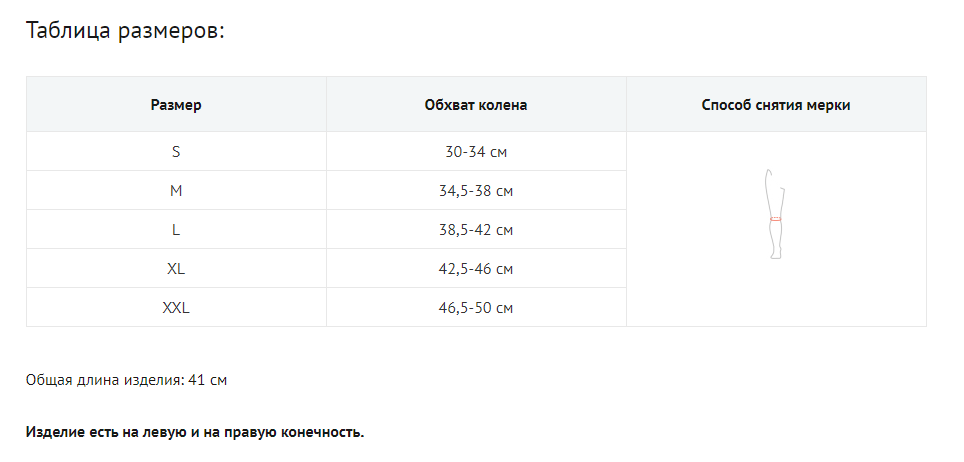964x462 pixels.
Task: Click the red knee band on diagram
Action: [775, 219]
